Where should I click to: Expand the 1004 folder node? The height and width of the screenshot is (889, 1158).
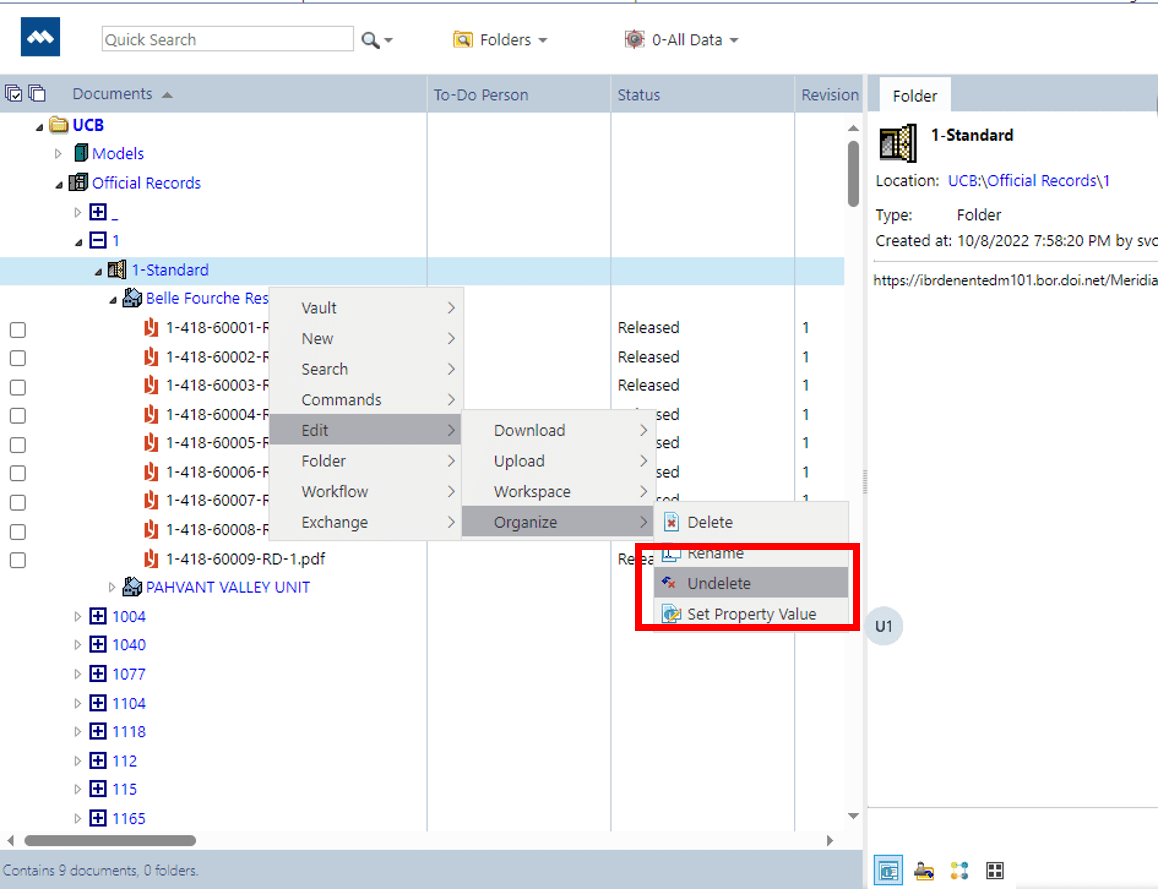click(x=78, y=617)
